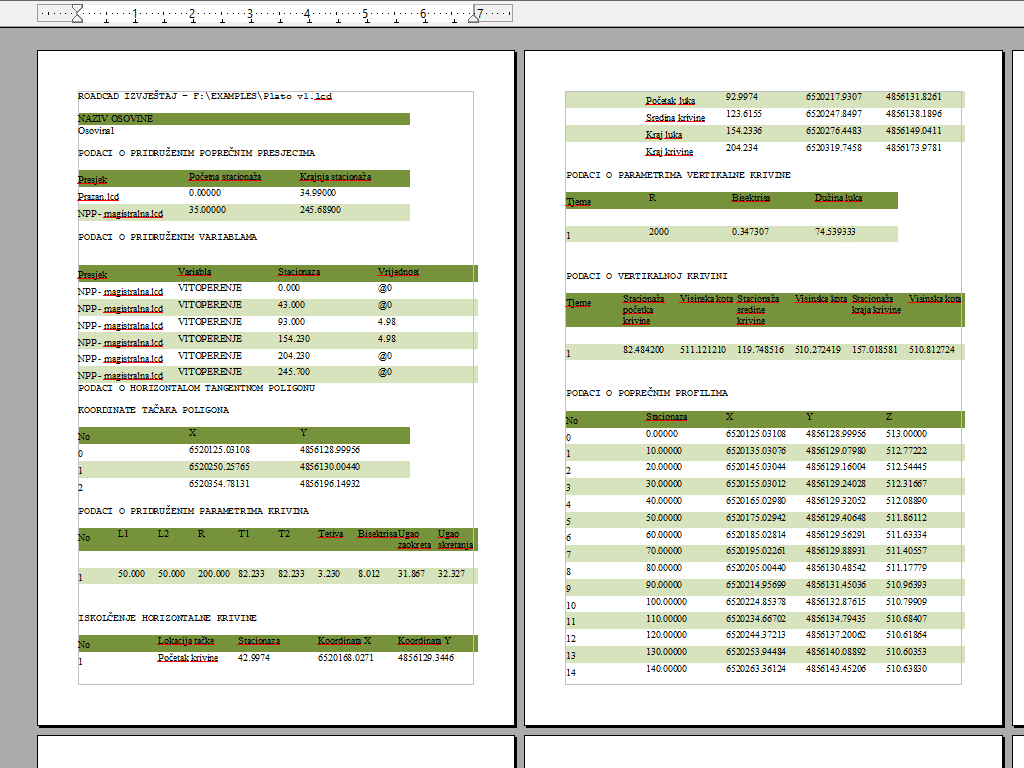
Task: Select the NAZIV OSOVINE header row
Action: pyautogui.click(x=243, y=119)
